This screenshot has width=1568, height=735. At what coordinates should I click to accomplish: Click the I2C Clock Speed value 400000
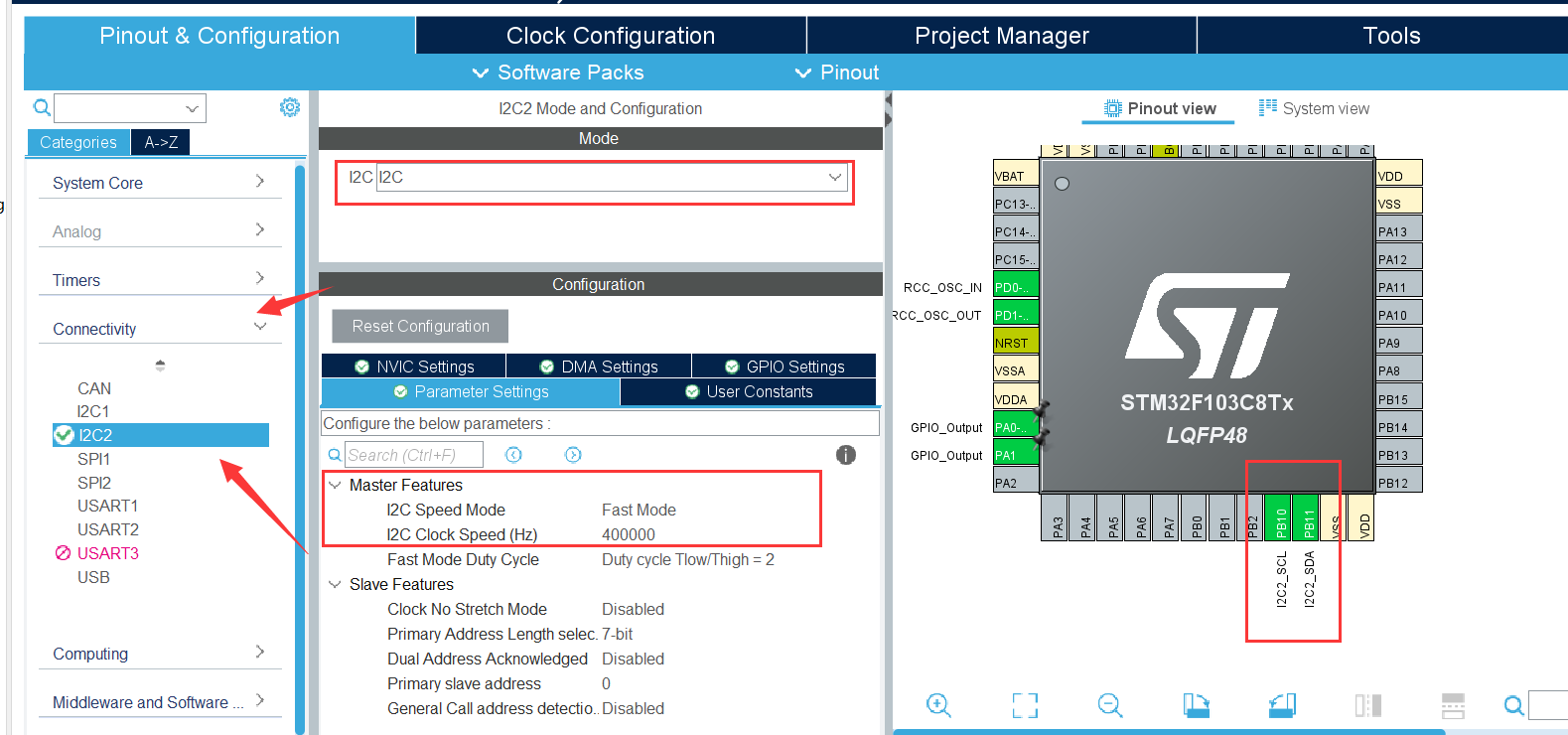629,534
